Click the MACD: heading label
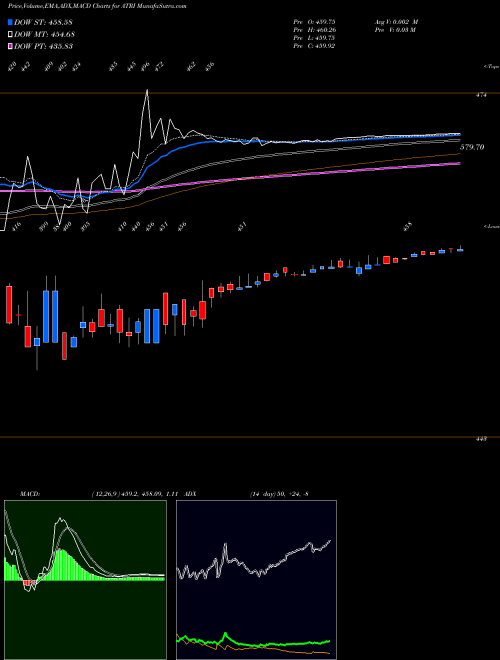This screenshot has height=660, width=500. [x=30, y=493]
